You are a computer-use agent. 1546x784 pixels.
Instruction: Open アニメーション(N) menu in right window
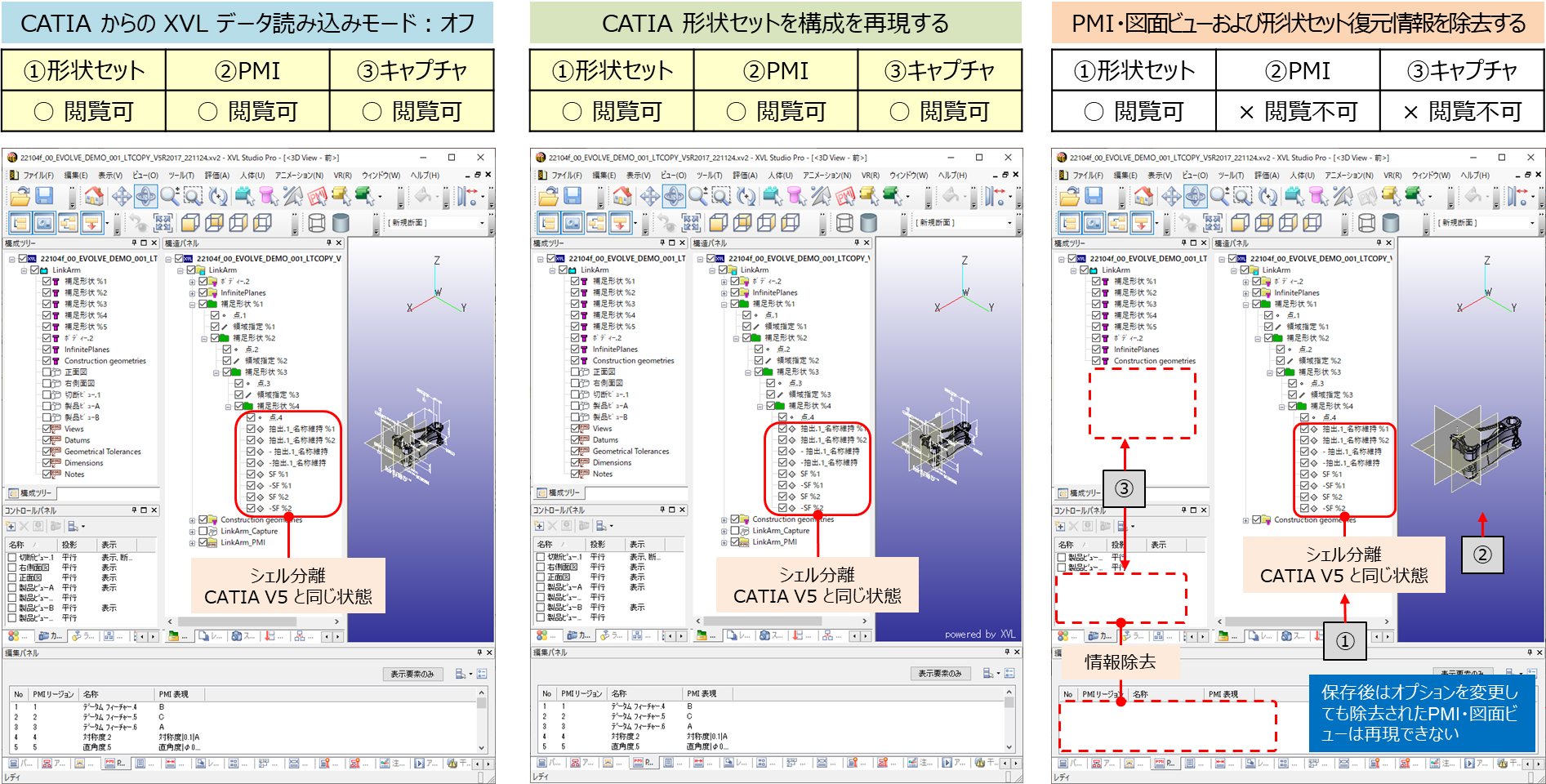(1348, 175)
